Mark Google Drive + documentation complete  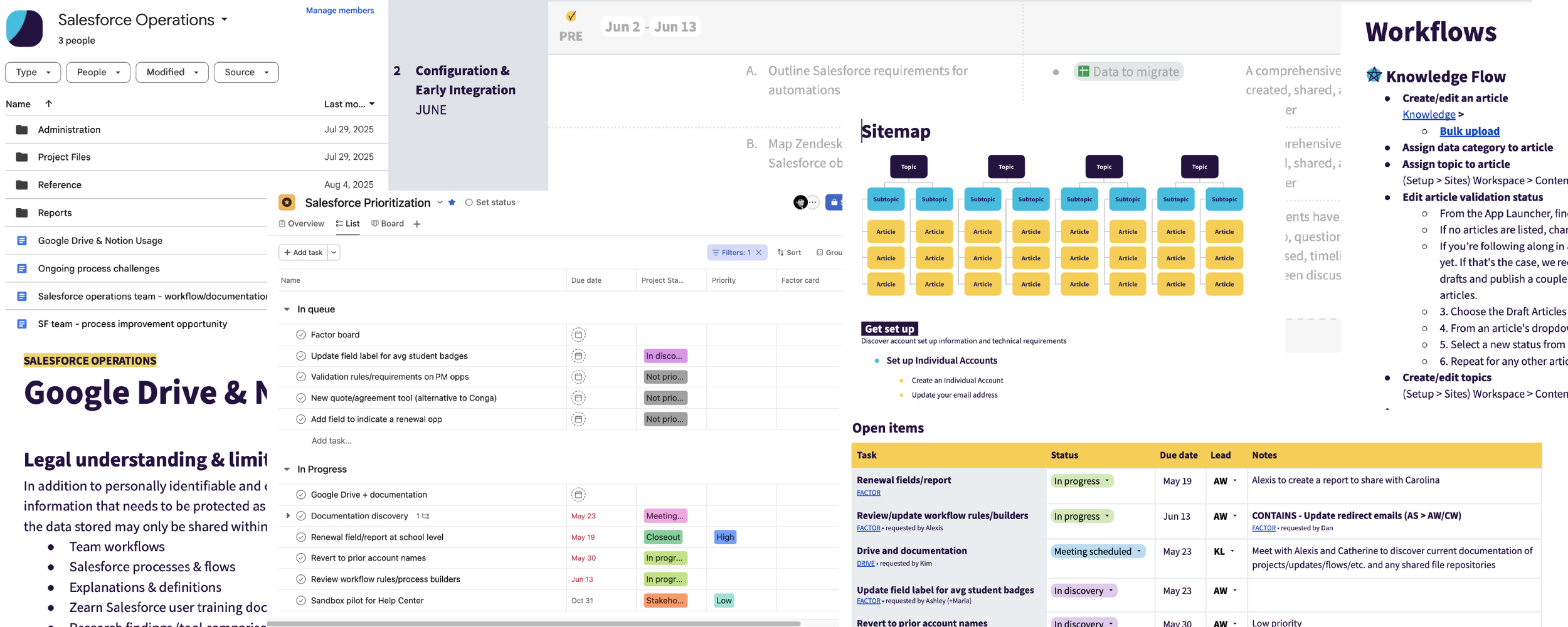301,495
